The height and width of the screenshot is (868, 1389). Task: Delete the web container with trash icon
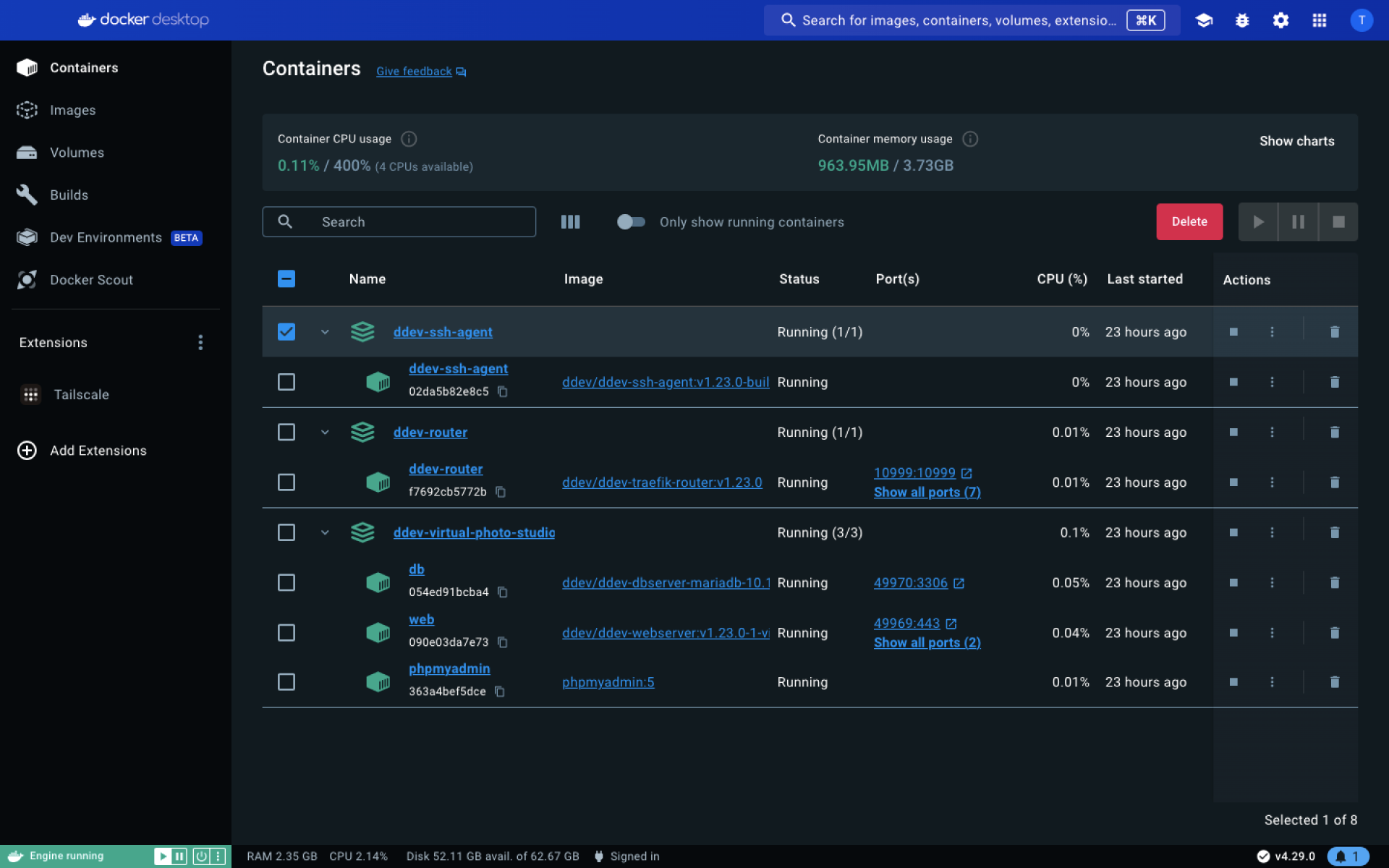(1335, 633)
